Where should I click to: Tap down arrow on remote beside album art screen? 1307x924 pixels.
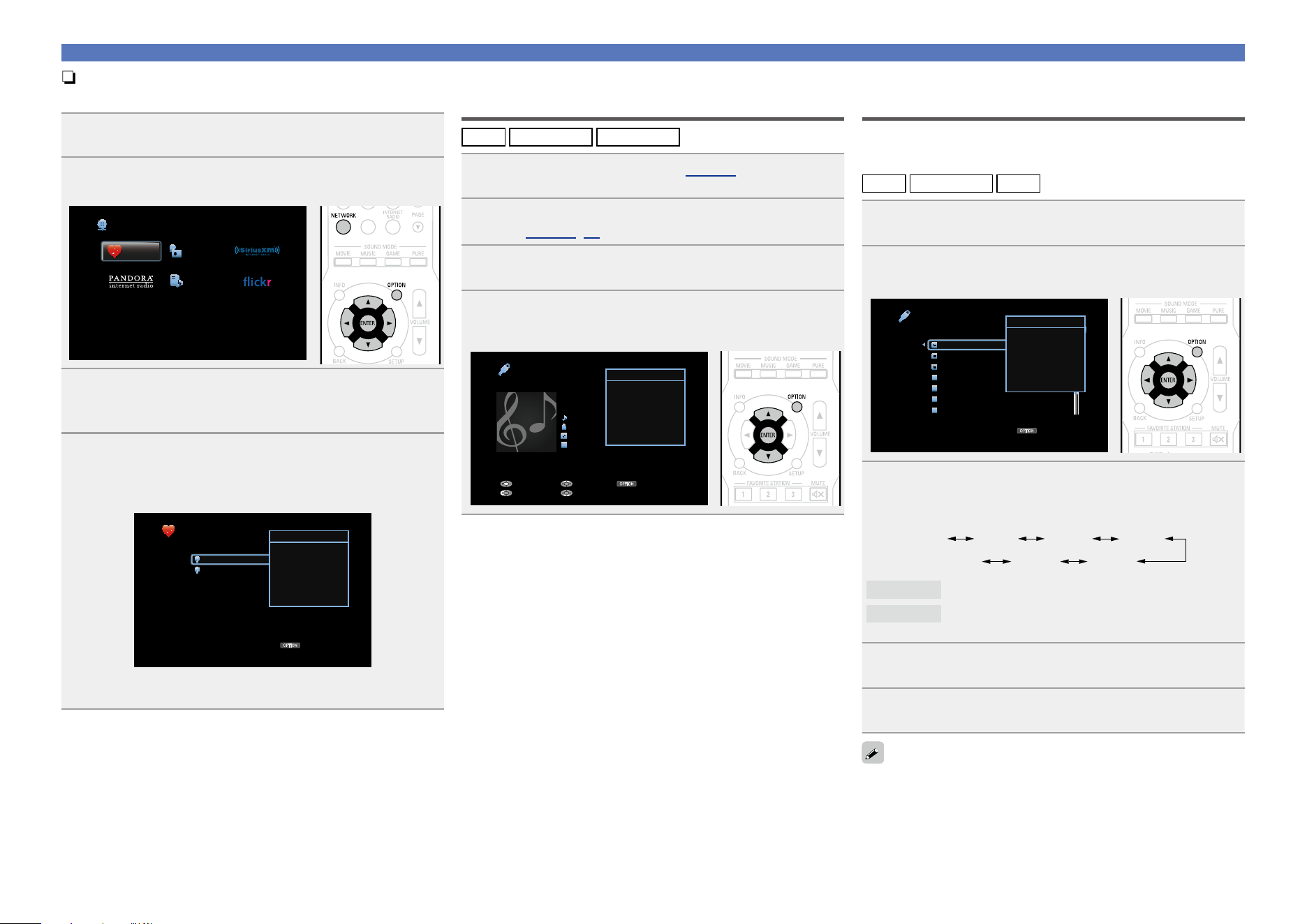(x=768, y=455)
